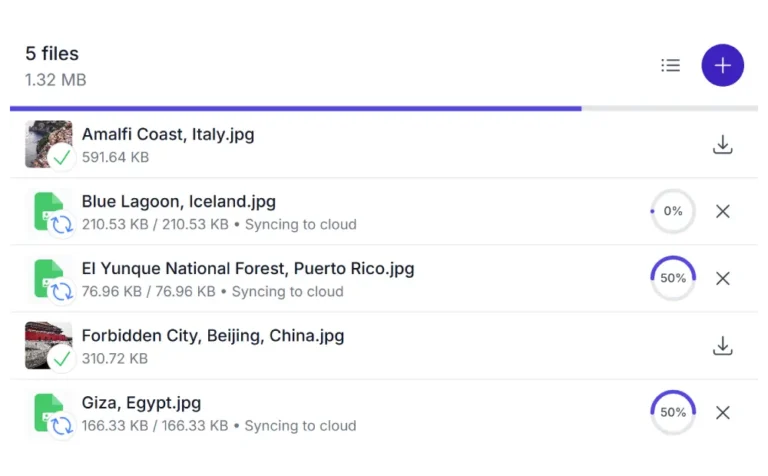Download Amalfi Coast, Italy.jpg

point(722,144)
